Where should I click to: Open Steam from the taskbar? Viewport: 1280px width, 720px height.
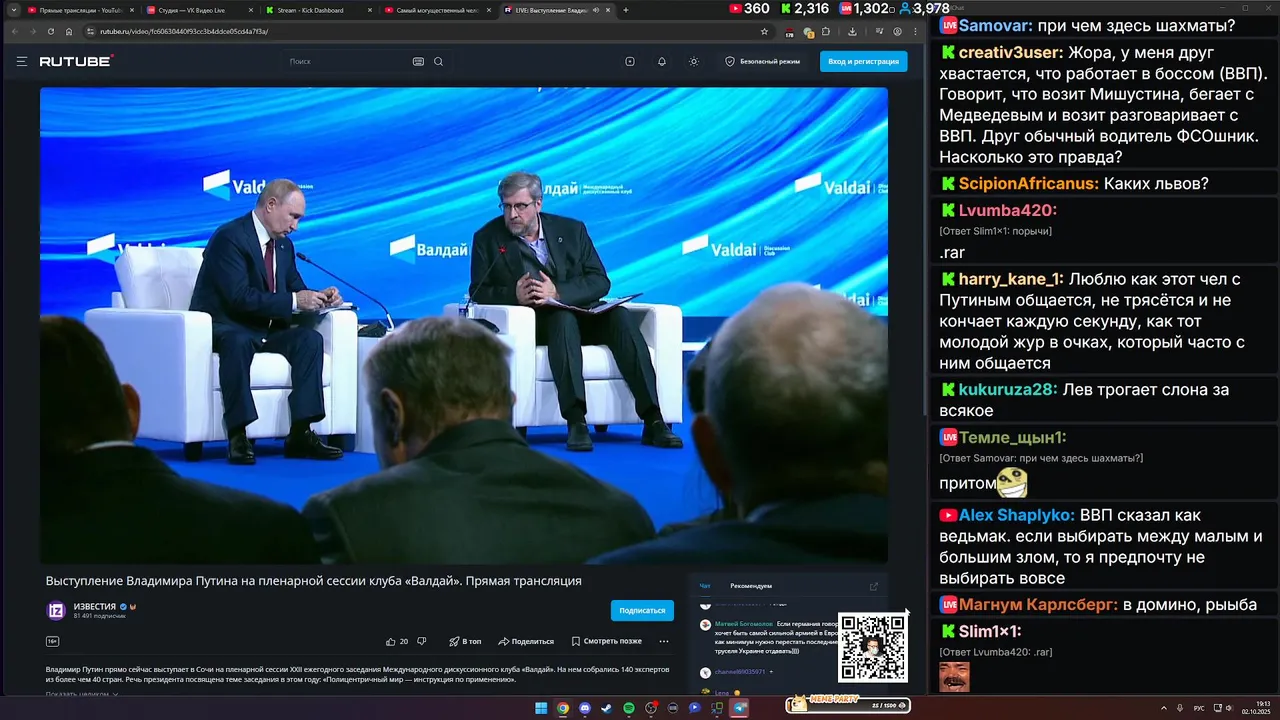(x=607, y=708)
